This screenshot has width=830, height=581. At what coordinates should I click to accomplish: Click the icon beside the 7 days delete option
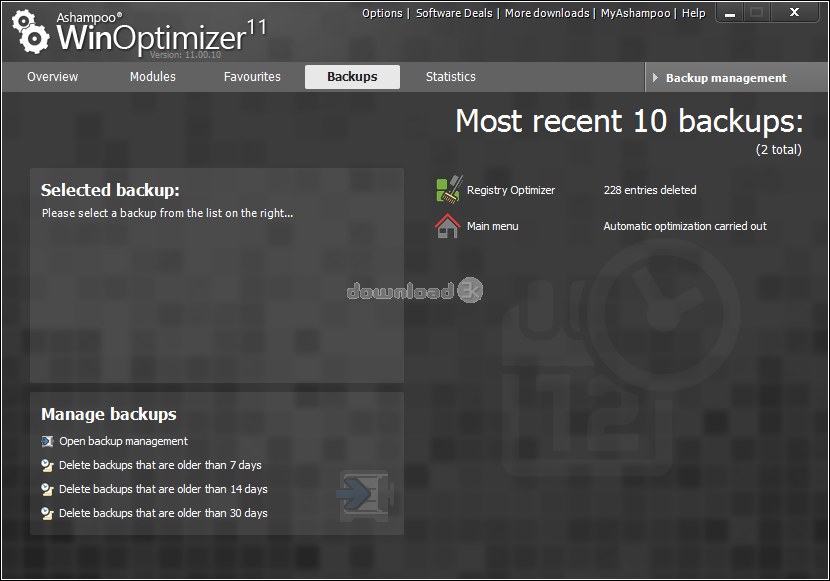(48, 465)
